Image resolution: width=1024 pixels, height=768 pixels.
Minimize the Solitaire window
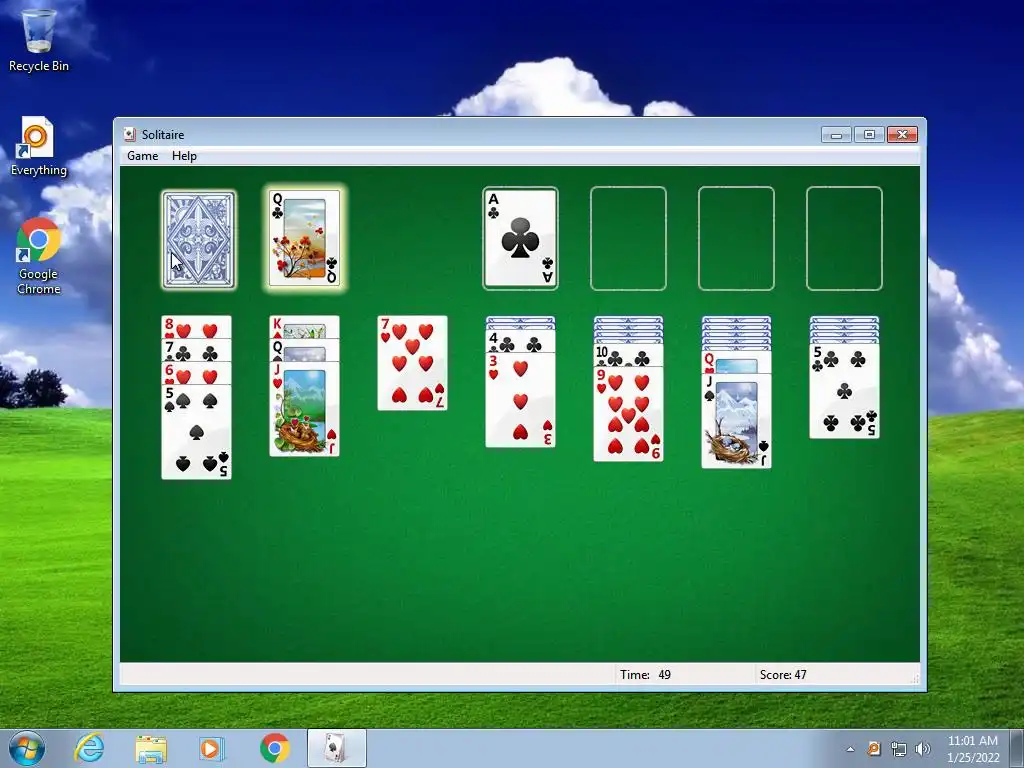[837, 135]
